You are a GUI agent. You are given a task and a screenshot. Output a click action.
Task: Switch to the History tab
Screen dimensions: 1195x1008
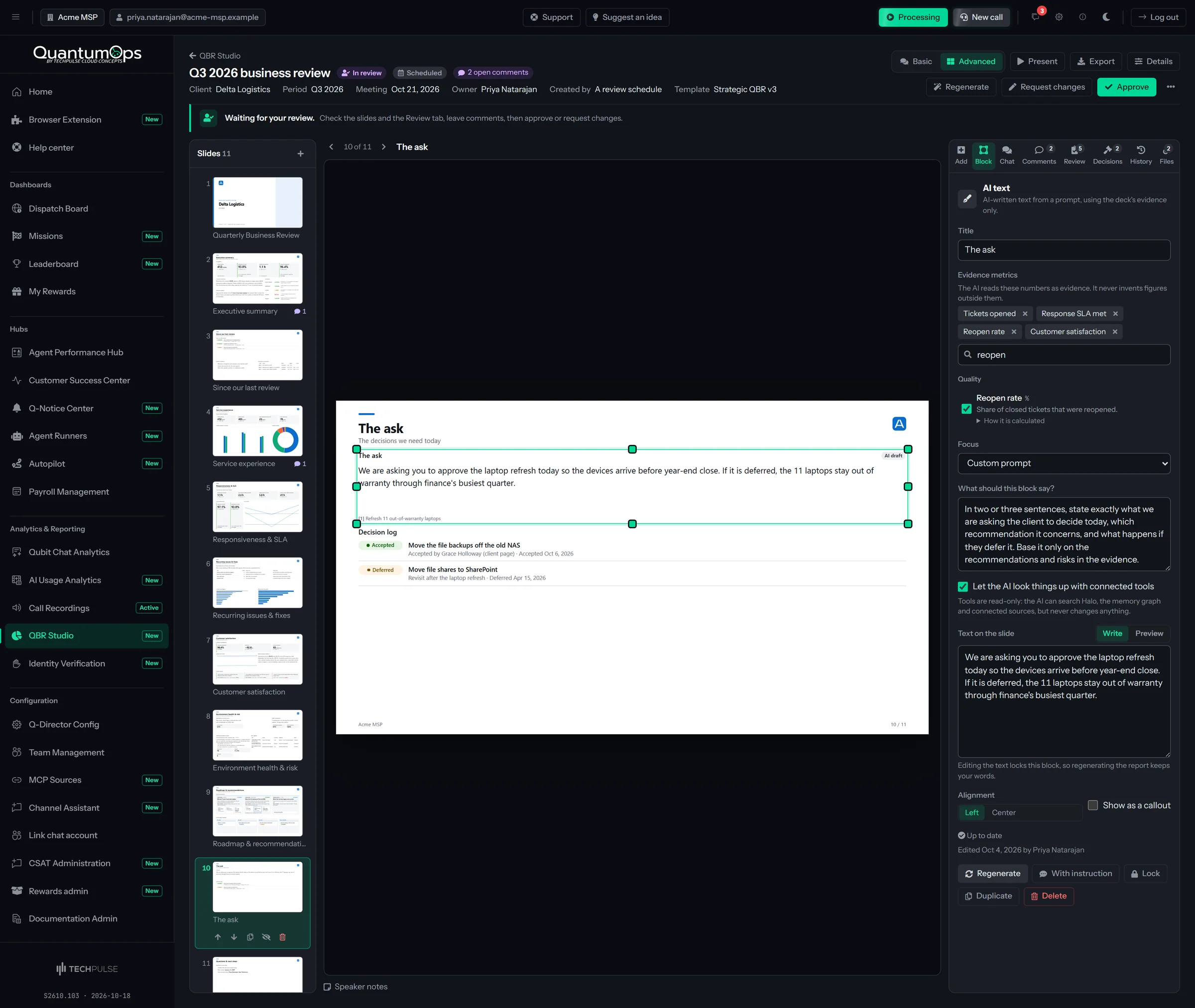click(x=1140, y=155)
